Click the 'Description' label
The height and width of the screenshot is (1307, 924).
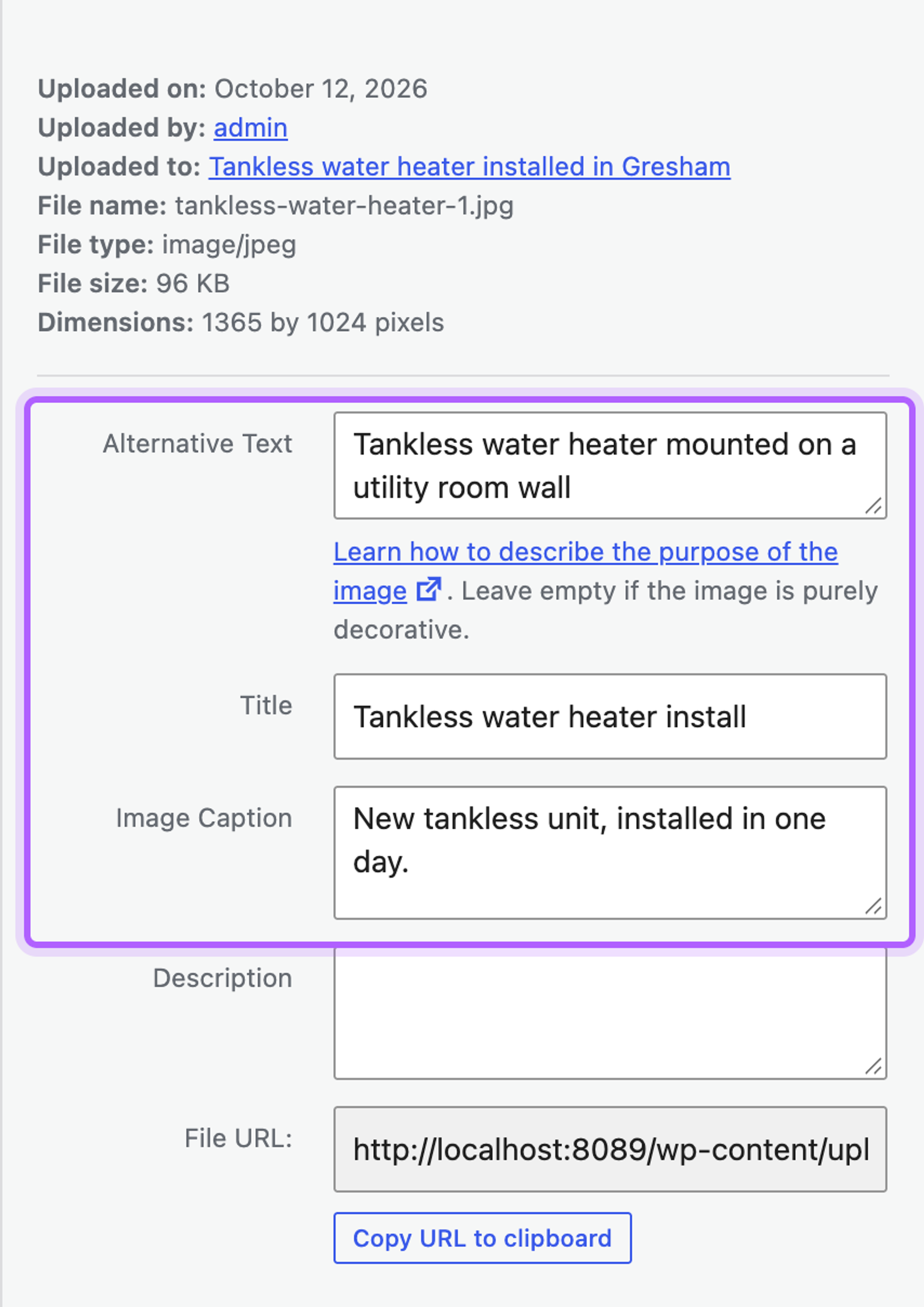pos(223,979)
